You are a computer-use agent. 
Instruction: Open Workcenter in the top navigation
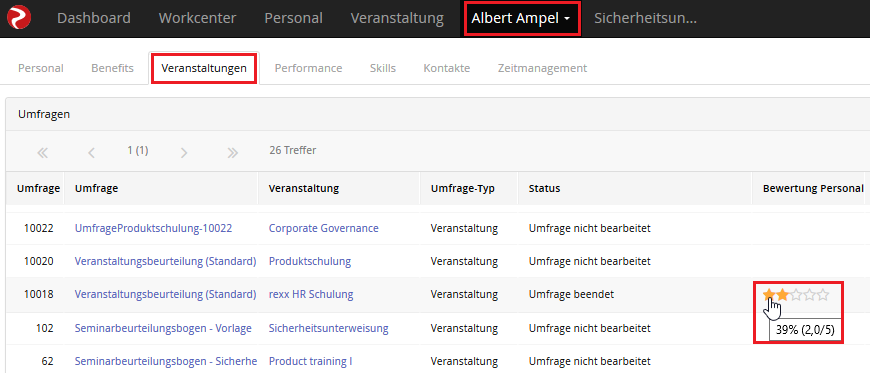pyautogui.click(x=198, y=18)
